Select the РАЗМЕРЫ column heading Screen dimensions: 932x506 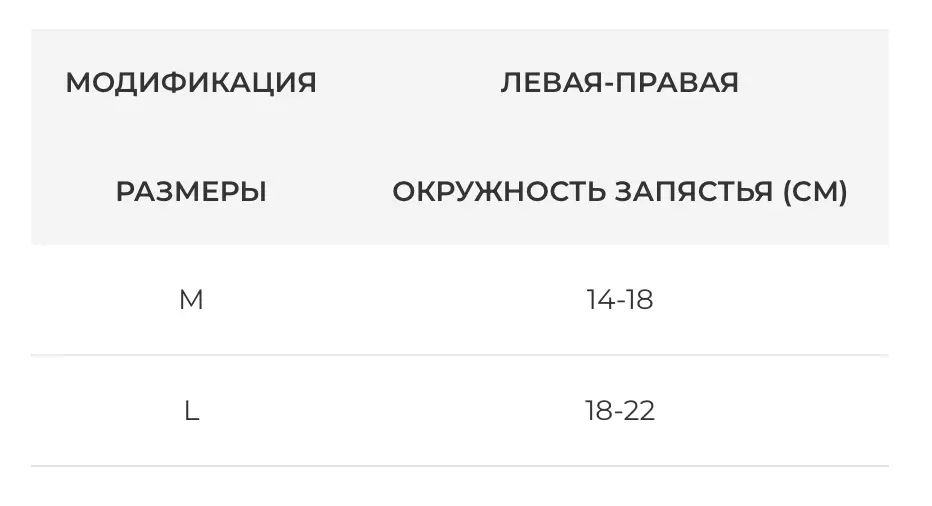click(191, 191)
